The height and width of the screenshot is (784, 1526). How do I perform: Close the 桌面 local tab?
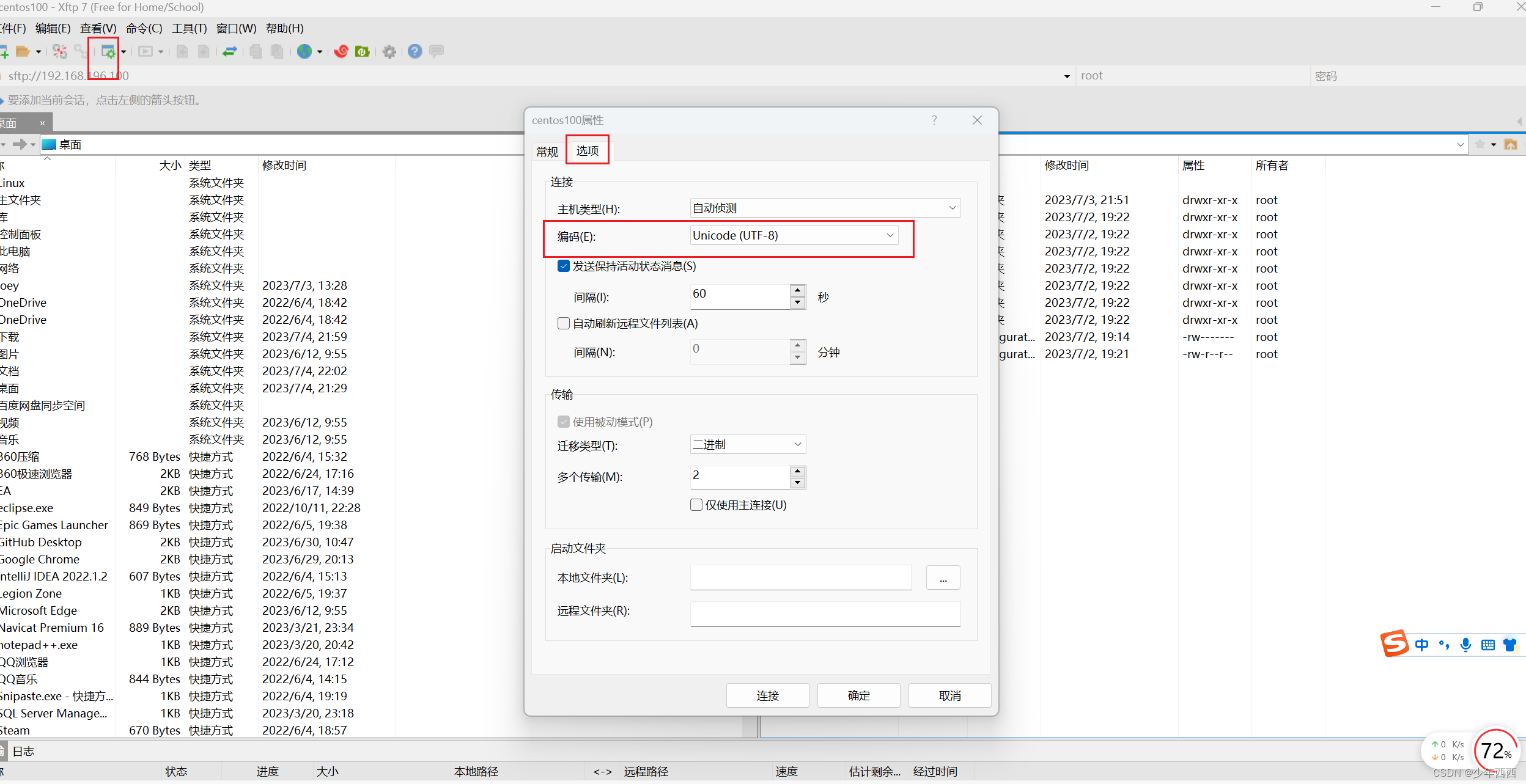pyautogui.click(x=43, y=123)
